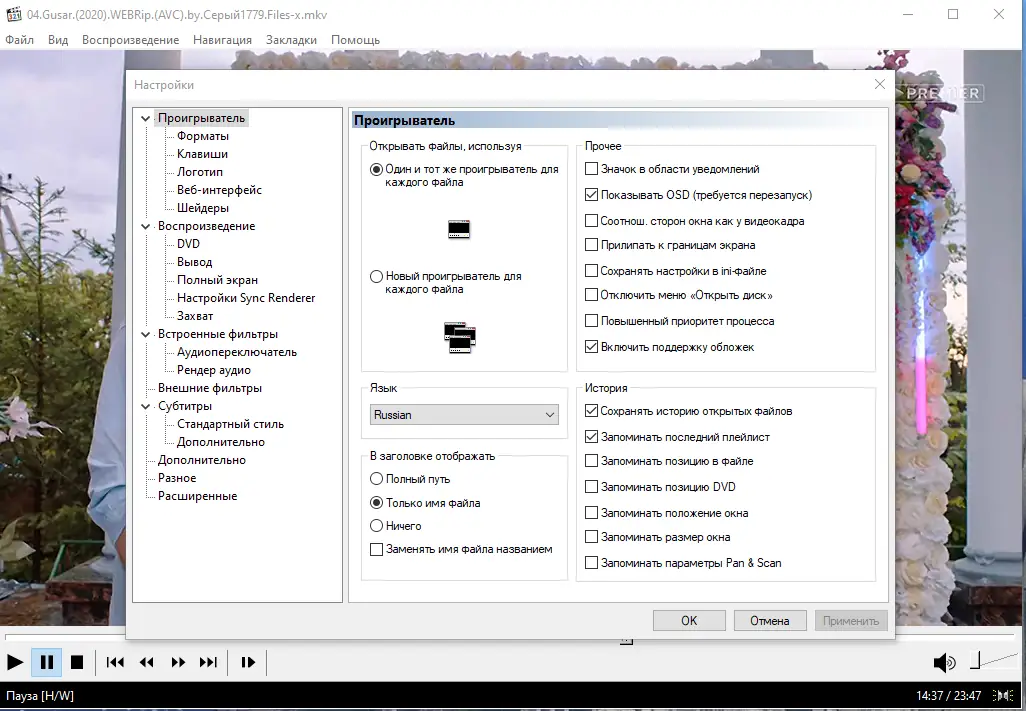
Task: Select 'Полный путь' title option
Action: pyautogui.click(x=410, y=479)
